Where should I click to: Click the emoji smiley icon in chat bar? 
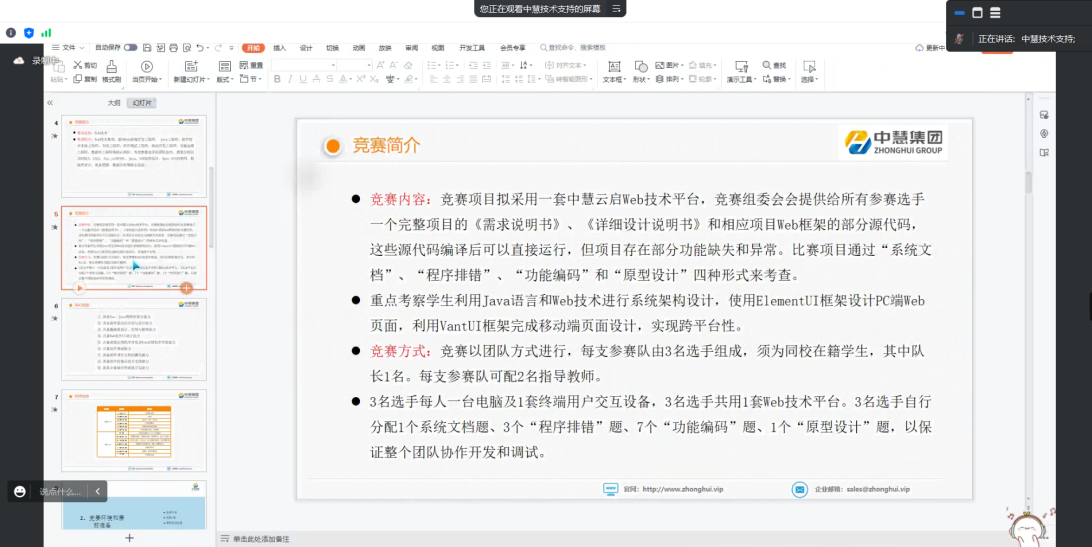20,491
